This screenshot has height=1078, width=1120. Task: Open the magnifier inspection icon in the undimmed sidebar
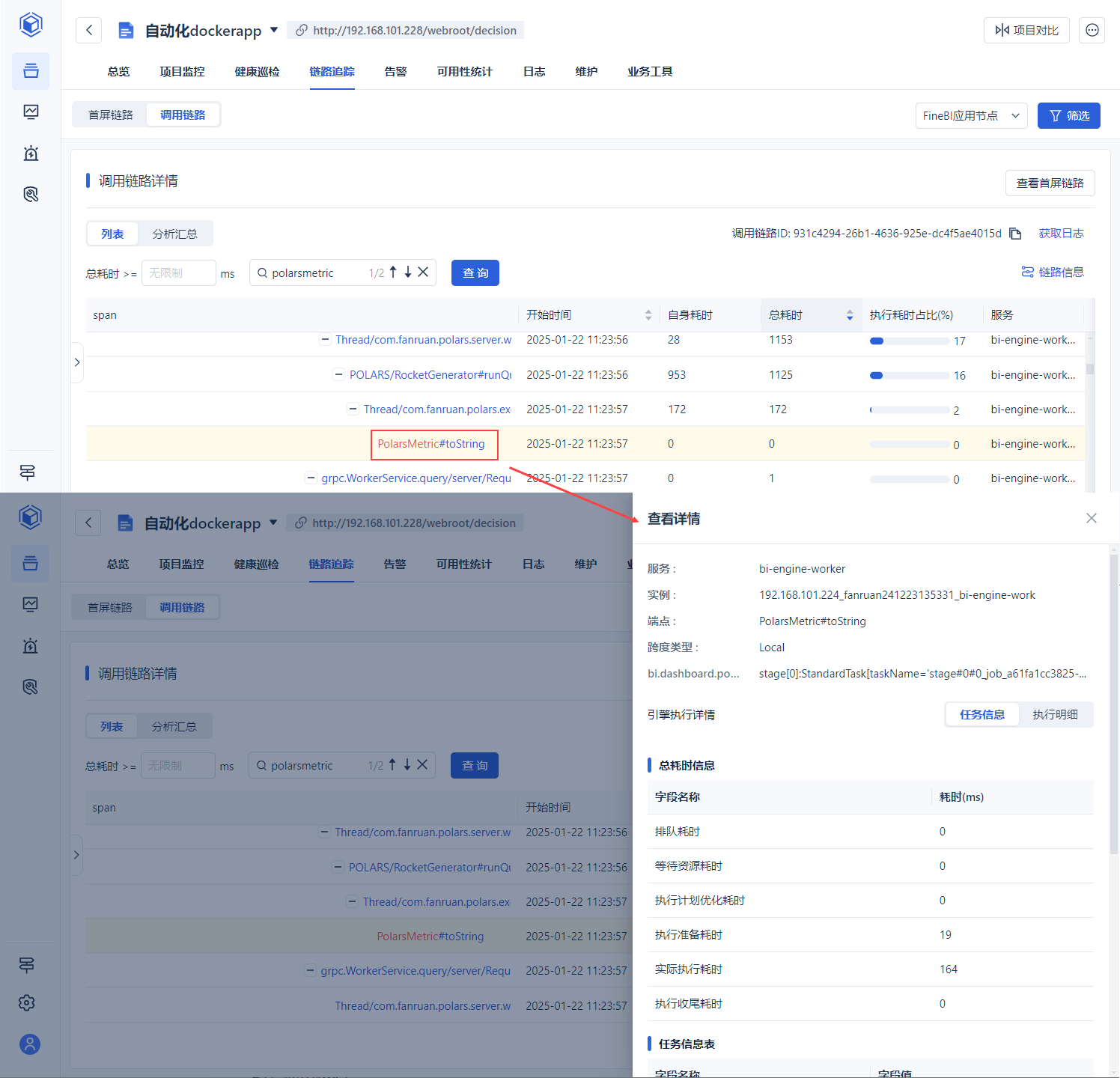(31, 194)
